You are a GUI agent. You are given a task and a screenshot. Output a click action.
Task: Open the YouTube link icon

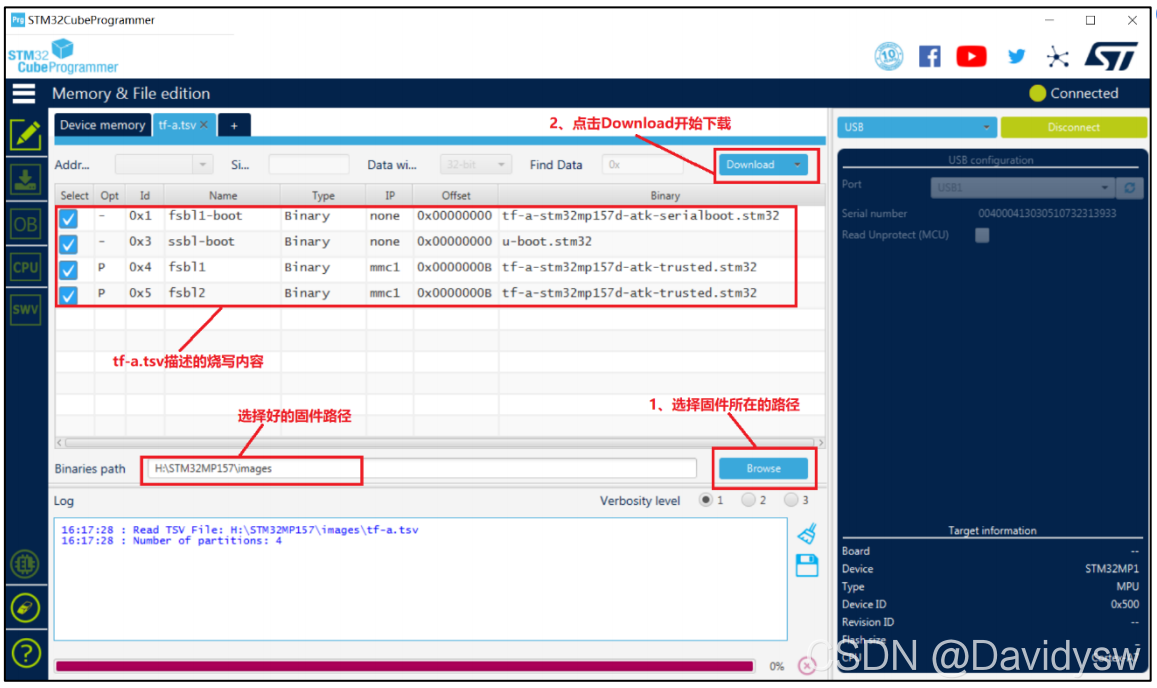coord(971,57)
